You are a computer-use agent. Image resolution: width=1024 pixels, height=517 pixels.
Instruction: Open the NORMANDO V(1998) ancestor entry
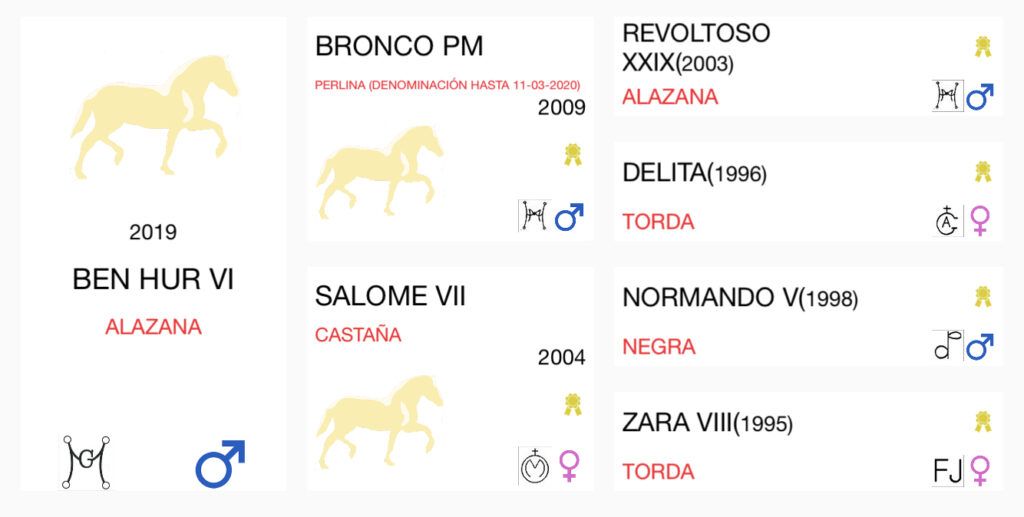tap(740, 298)
